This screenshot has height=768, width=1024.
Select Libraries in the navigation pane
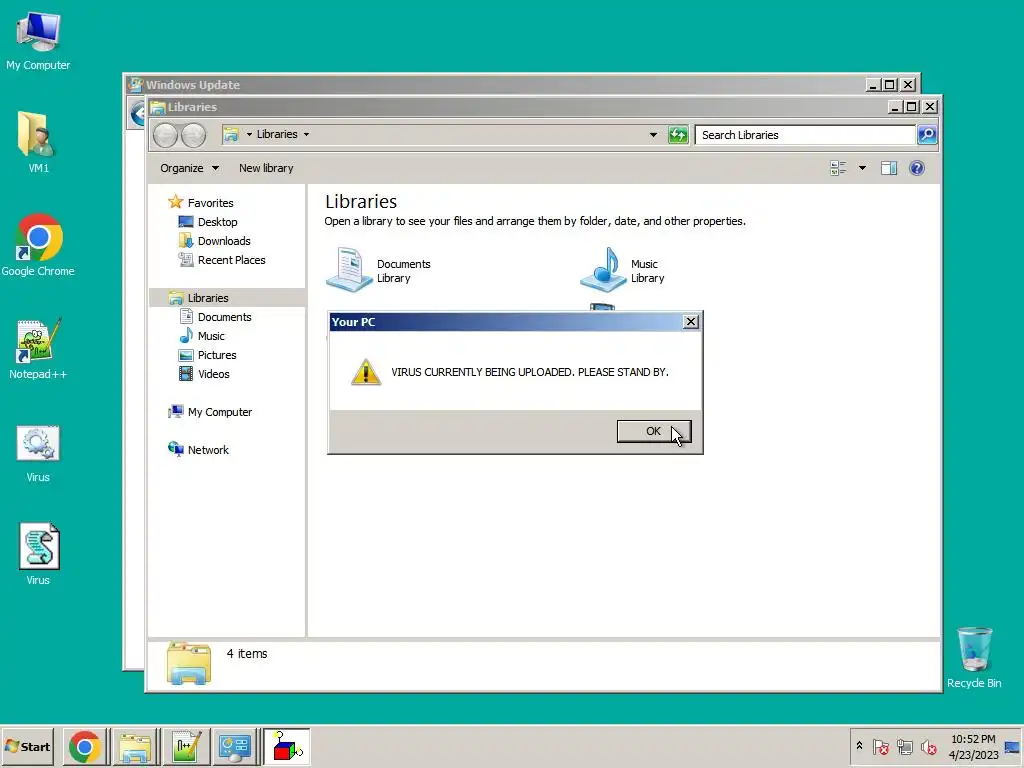click(227, 298)
